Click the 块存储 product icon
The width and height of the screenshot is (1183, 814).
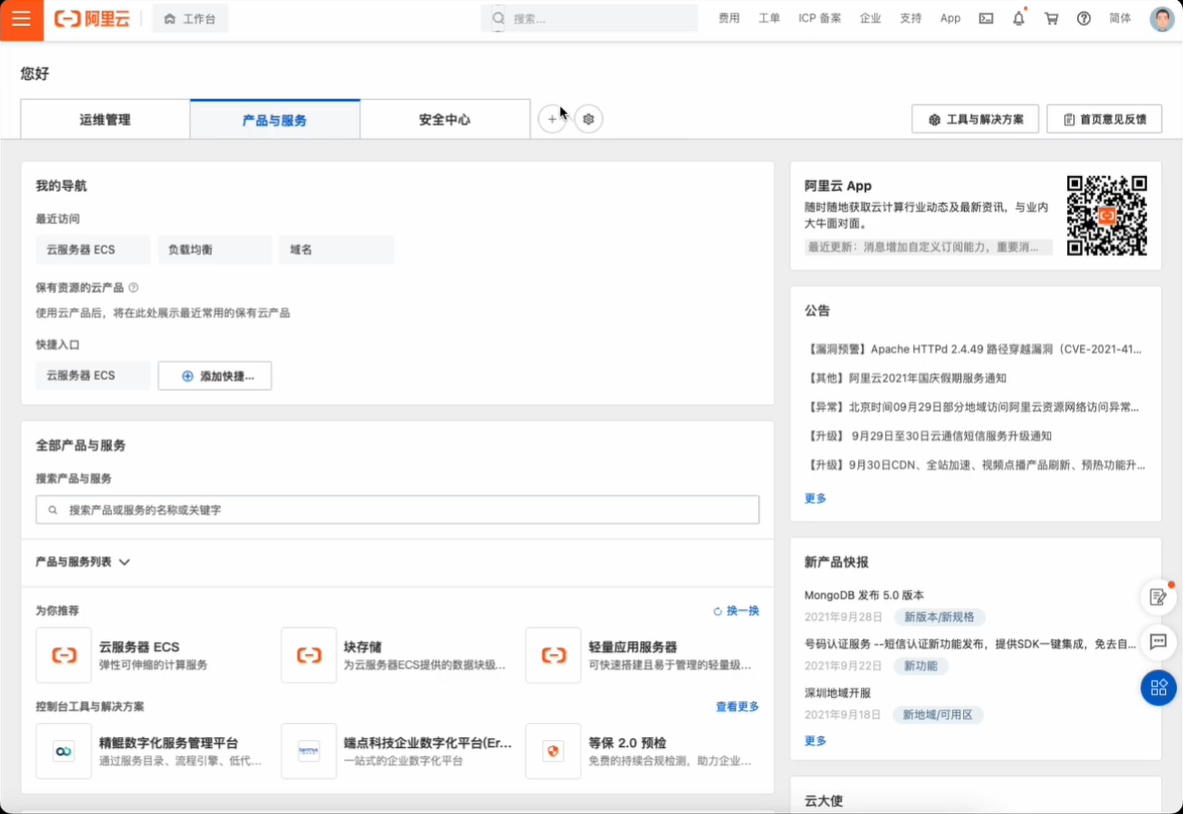tap(309, 656)
